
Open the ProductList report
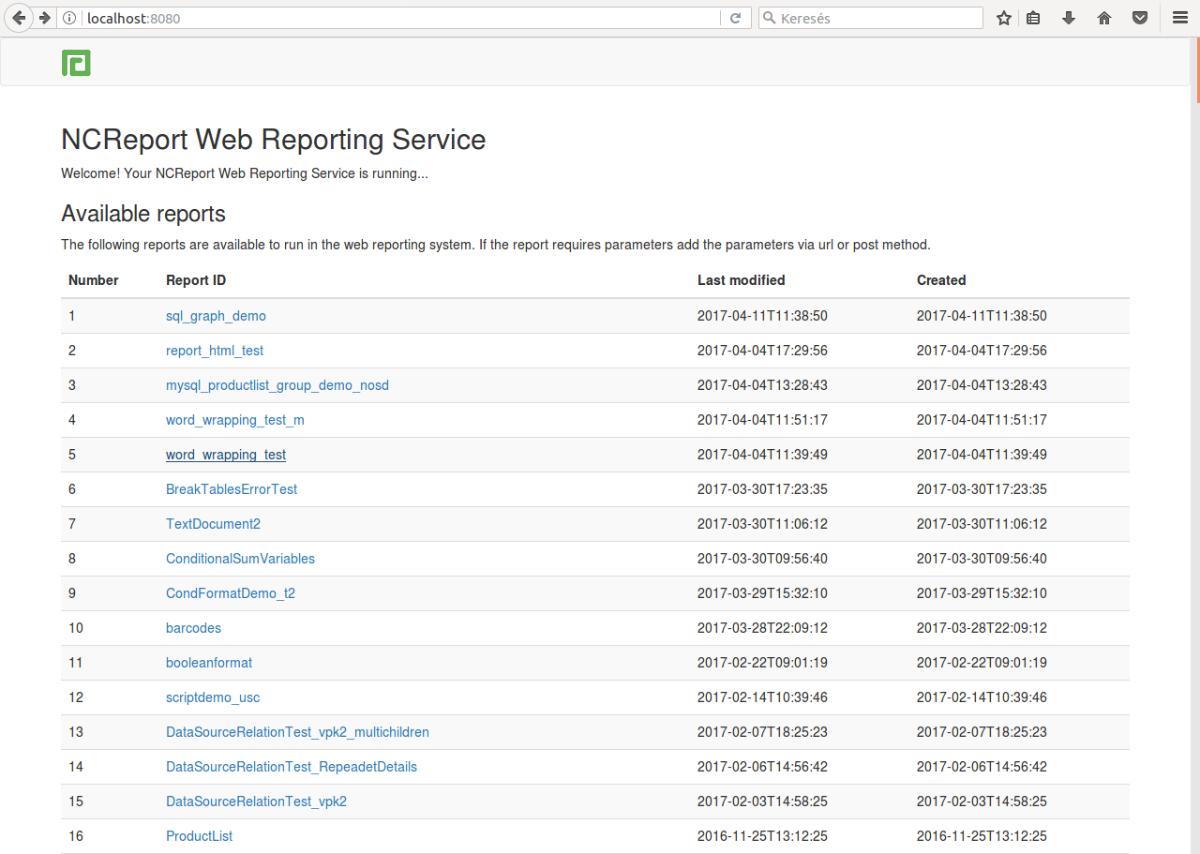(x=199, y=836)
